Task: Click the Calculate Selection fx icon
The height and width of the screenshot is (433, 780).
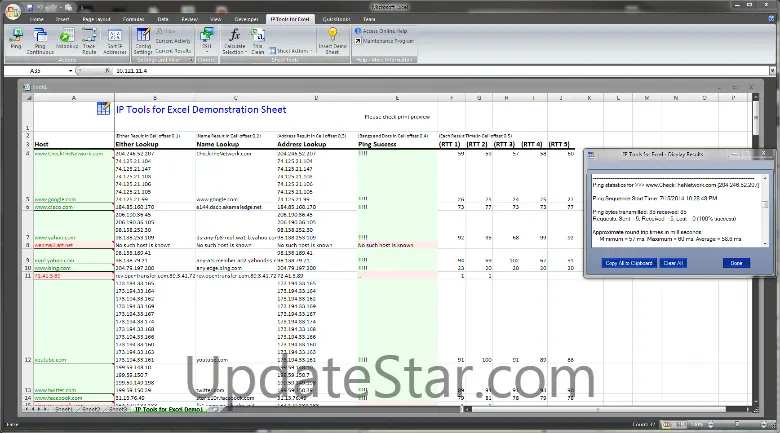Action: [x=235, y=35]
